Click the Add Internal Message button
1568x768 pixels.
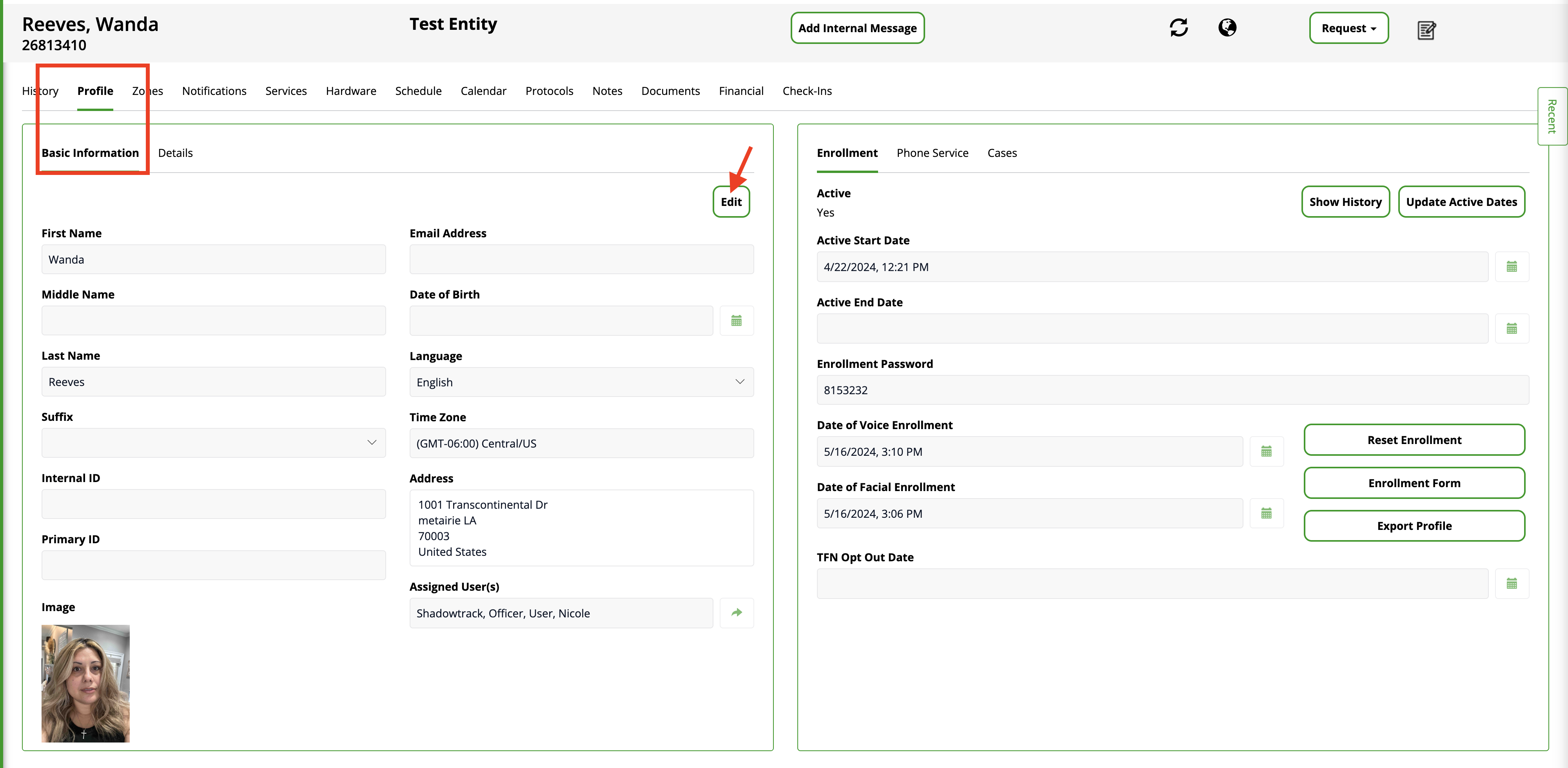point(857,28)
